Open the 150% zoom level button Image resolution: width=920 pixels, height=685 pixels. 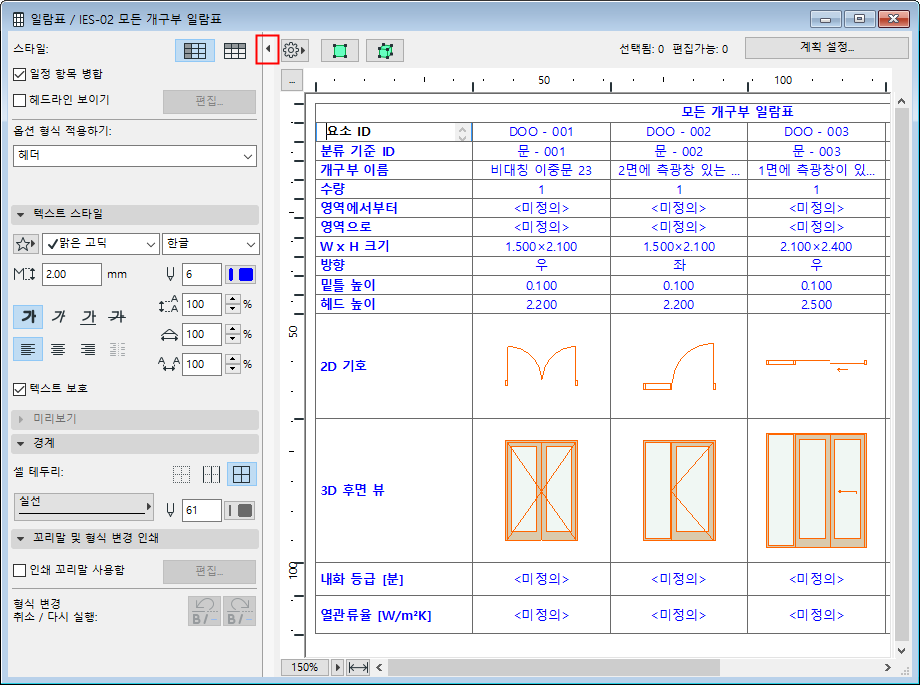coord(304,667)
